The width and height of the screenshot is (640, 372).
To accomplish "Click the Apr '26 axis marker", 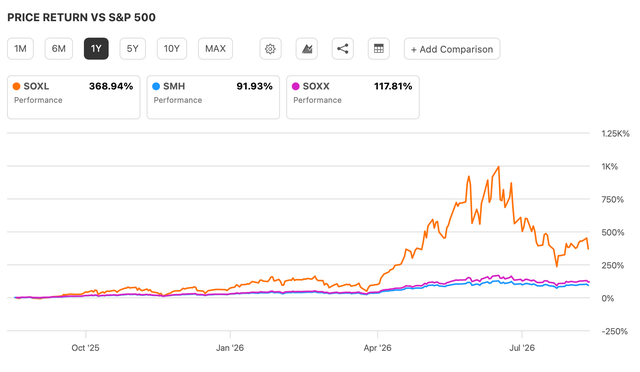I will pyautogui.click(x=378, y=348).
